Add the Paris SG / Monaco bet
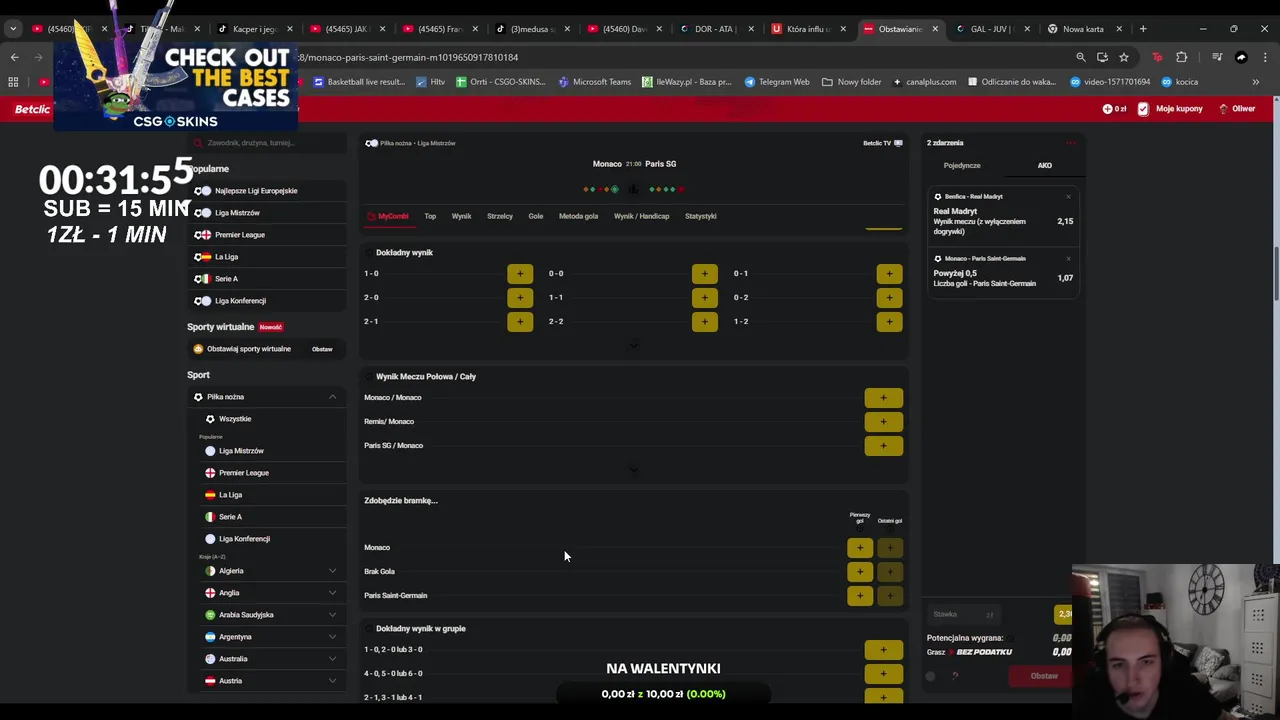The height and width of the screenshot is (720, 1280). tap(883, 445)
